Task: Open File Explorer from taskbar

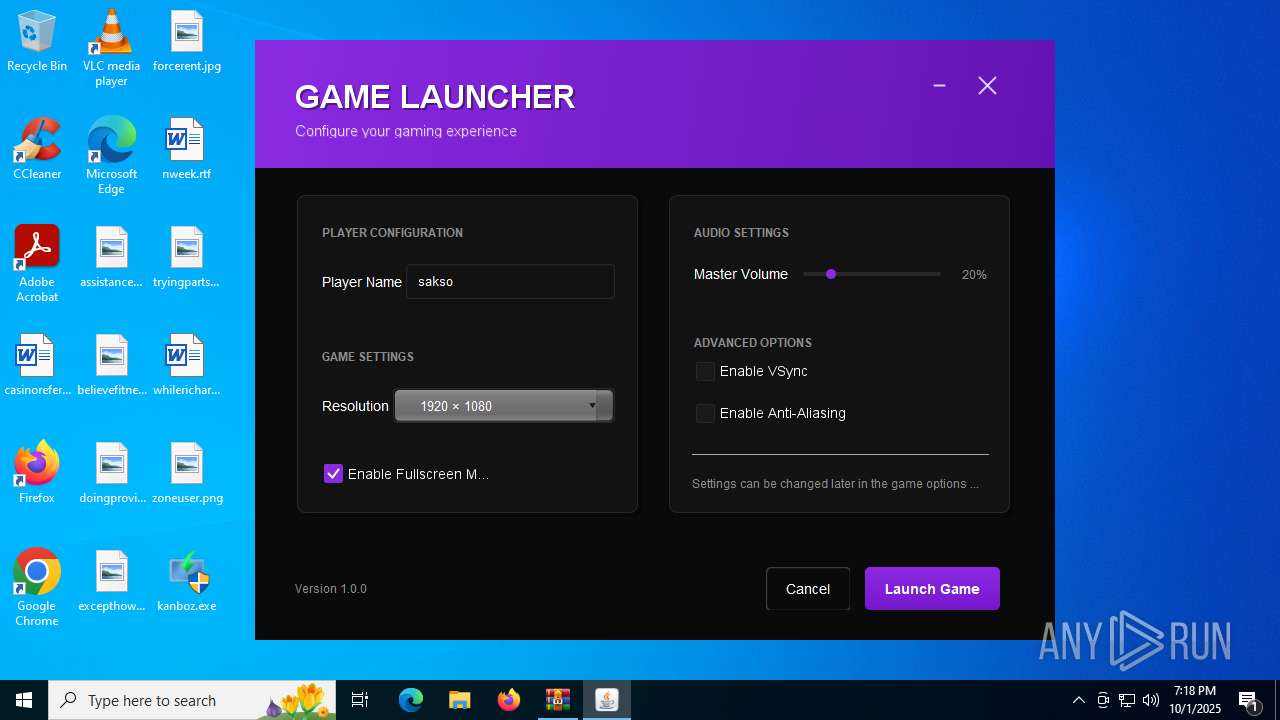Action: click(x=459, y=700)
